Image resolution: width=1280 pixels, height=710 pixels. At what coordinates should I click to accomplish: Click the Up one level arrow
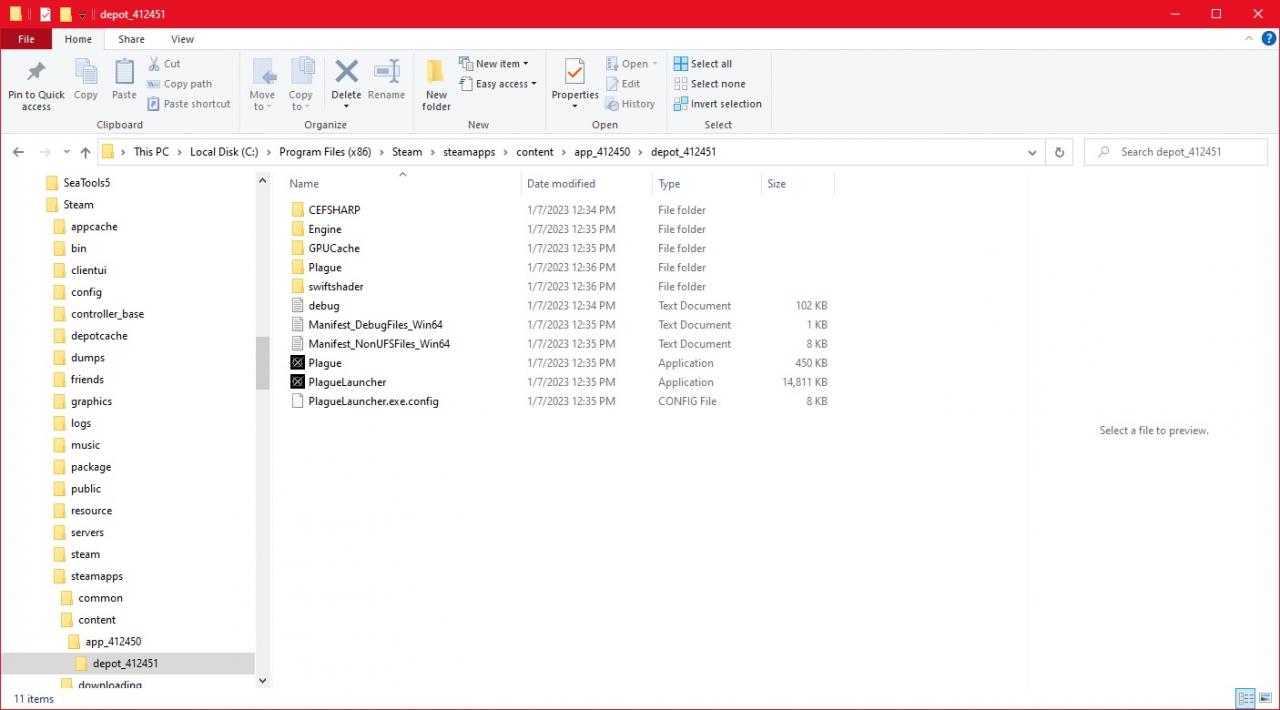click(85, 152)
